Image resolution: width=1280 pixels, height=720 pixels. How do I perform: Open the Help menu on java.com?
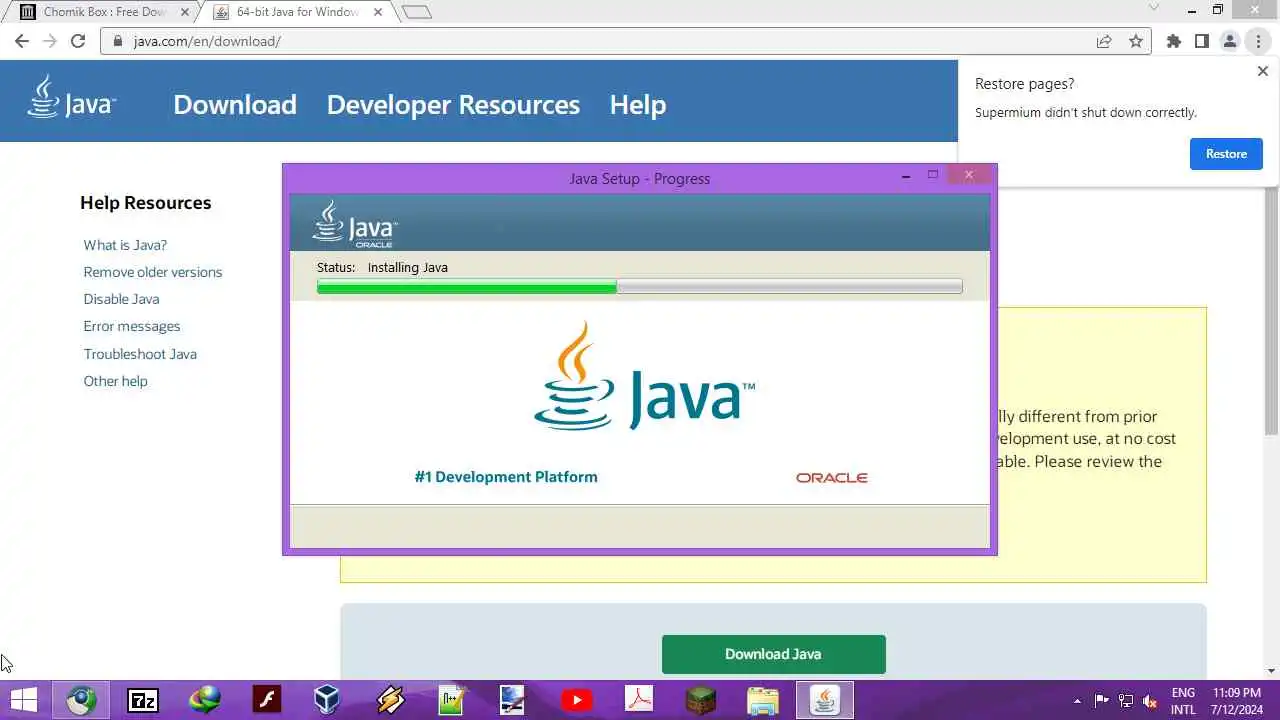click(x=638, y=105)
